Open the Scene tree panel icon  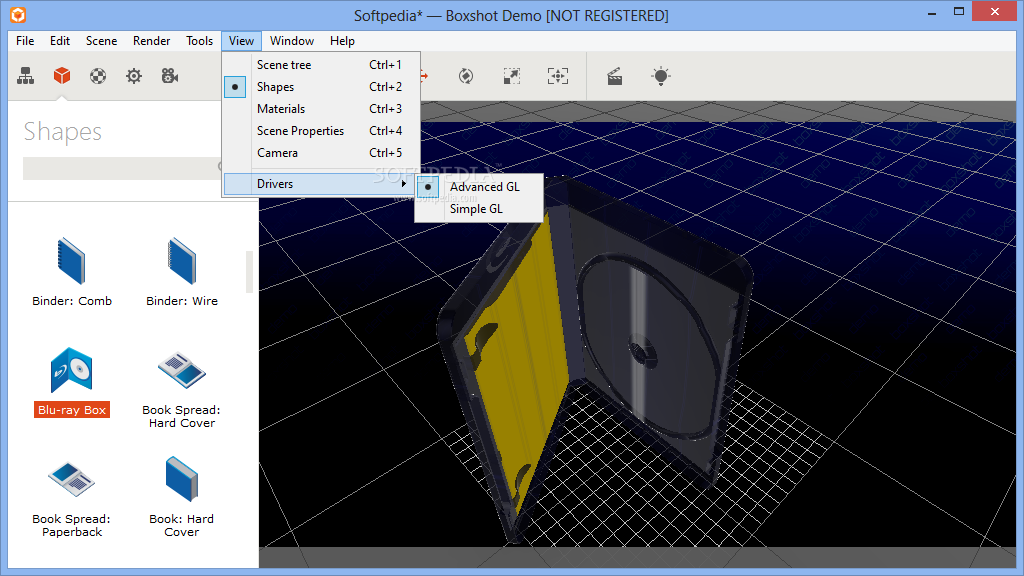click(25, 76)
